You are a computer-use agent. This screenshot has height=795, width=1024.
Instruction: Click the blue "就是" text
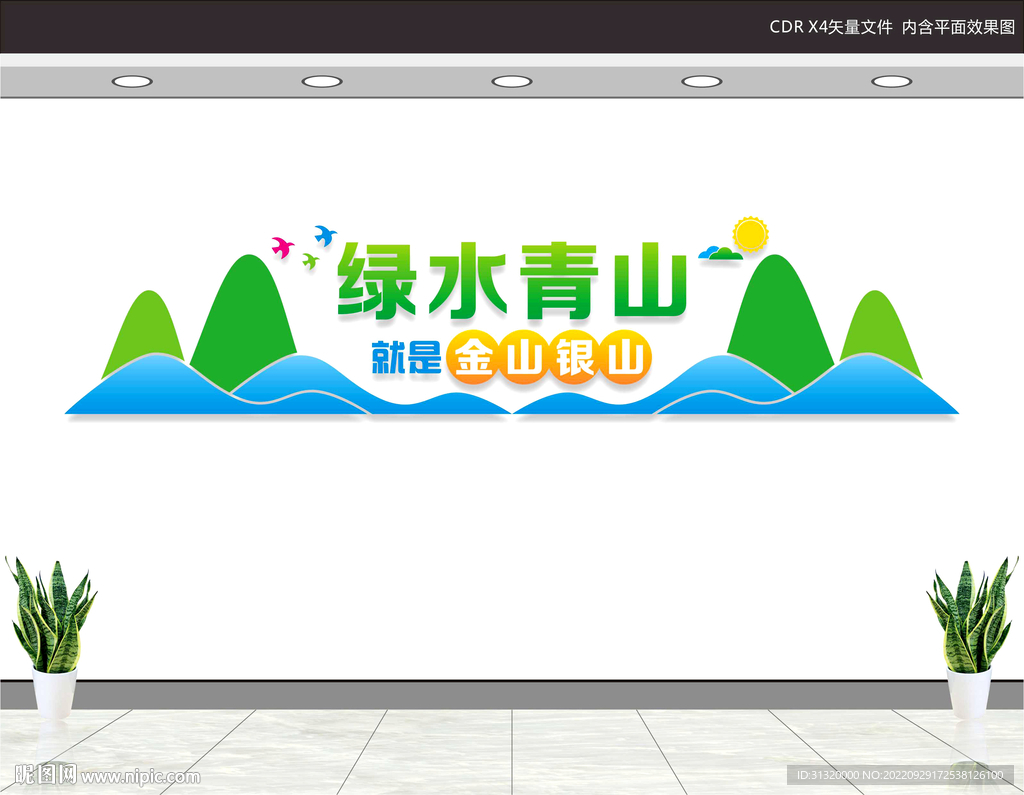coord(406,357)
